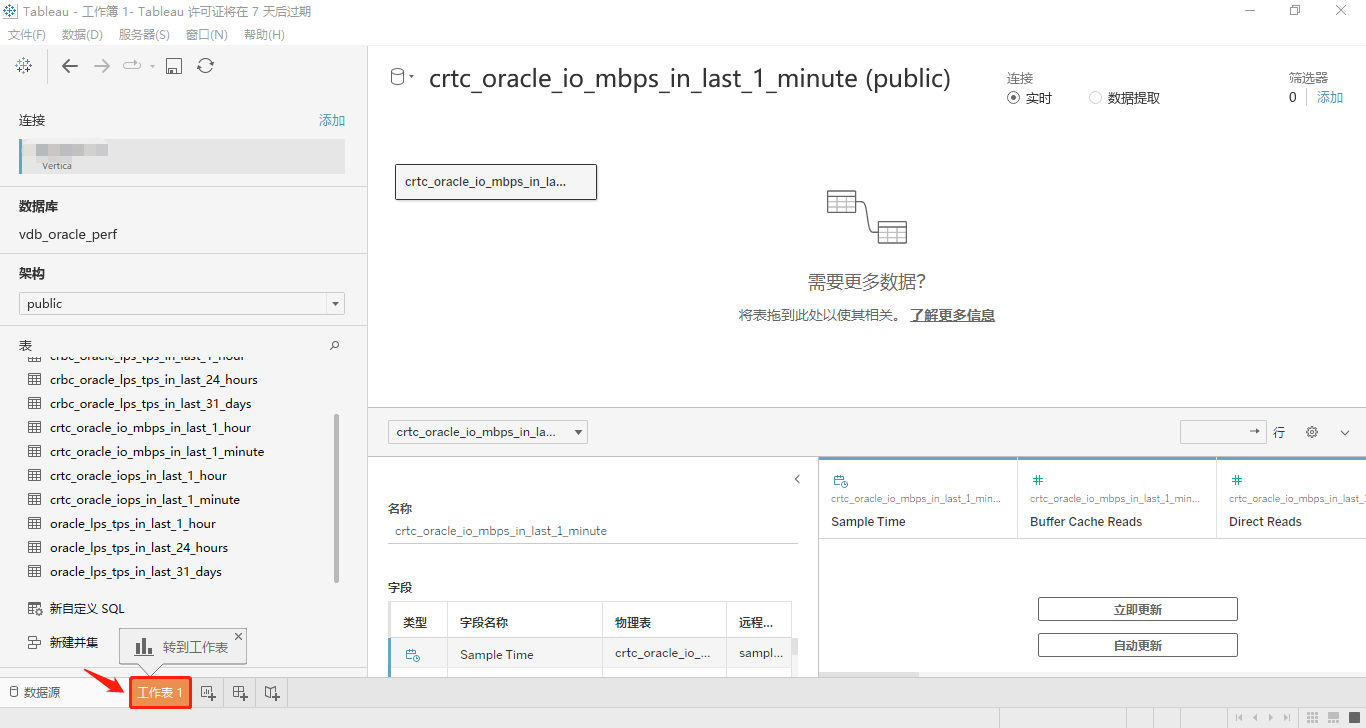Viewport: 1366px width, 728px height.
Task: Expand the data source name dropdown arrow
Action: [x=411, y=79]
